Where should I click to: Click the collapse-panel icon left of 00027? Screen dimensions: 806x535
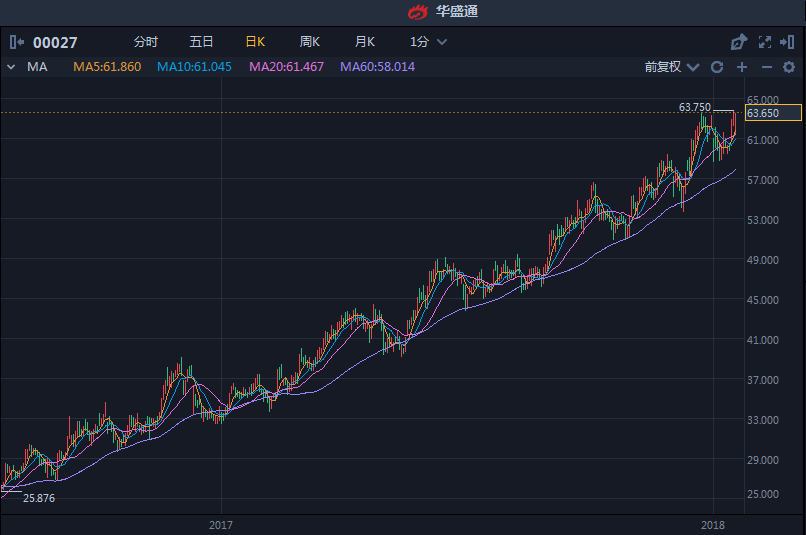pos(17,42)
